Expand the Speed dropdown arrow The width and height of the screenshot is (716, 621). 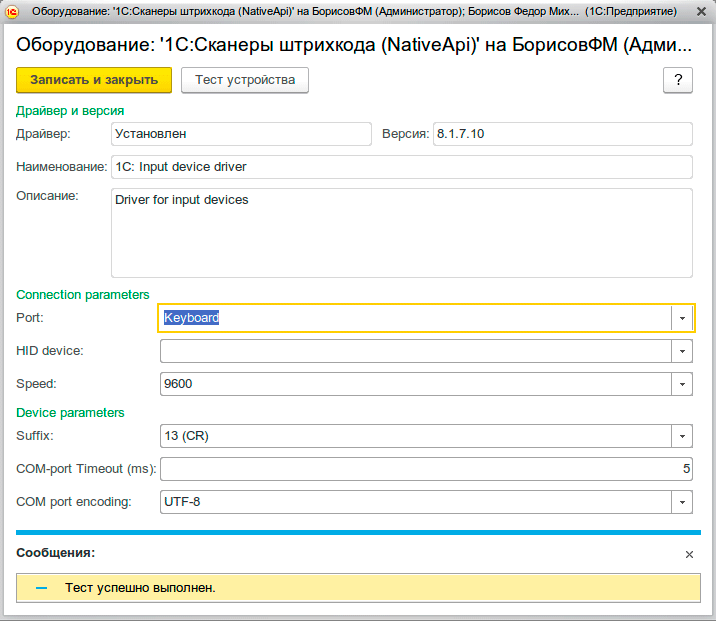(x=682, y=384)
